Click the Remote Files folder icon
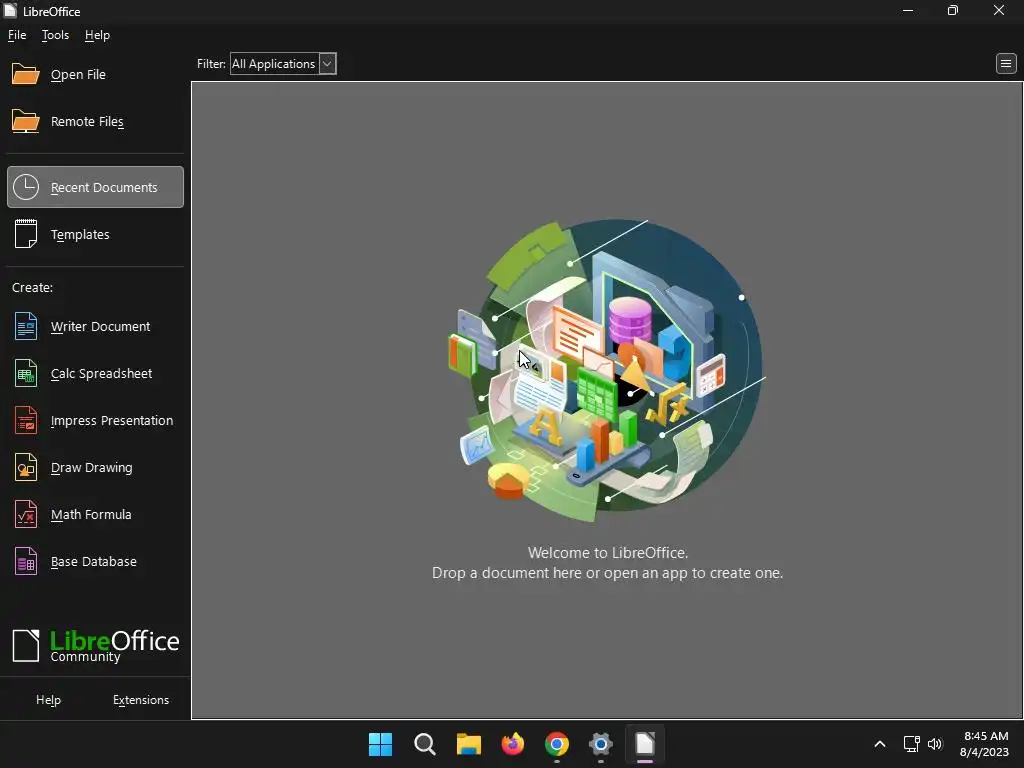The width and height of the screenshot is (1024, 768). (x=25, y=121)
